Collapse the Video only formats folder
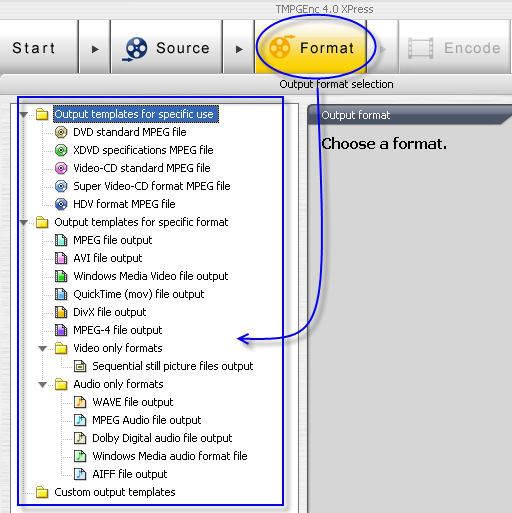Screen dimensions: 512x513 pos(42,349)
